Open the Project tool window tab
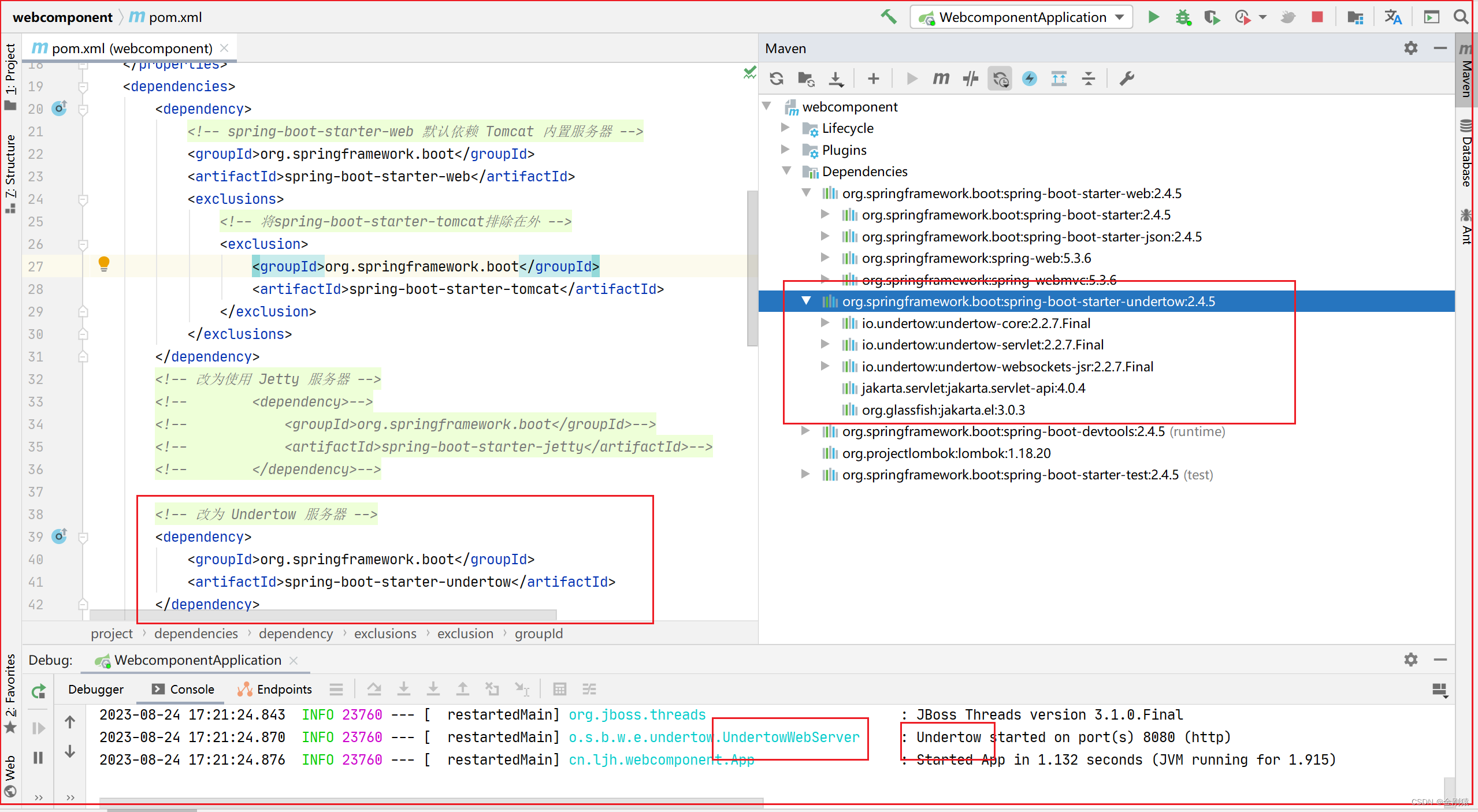 [x=10, y=77]
